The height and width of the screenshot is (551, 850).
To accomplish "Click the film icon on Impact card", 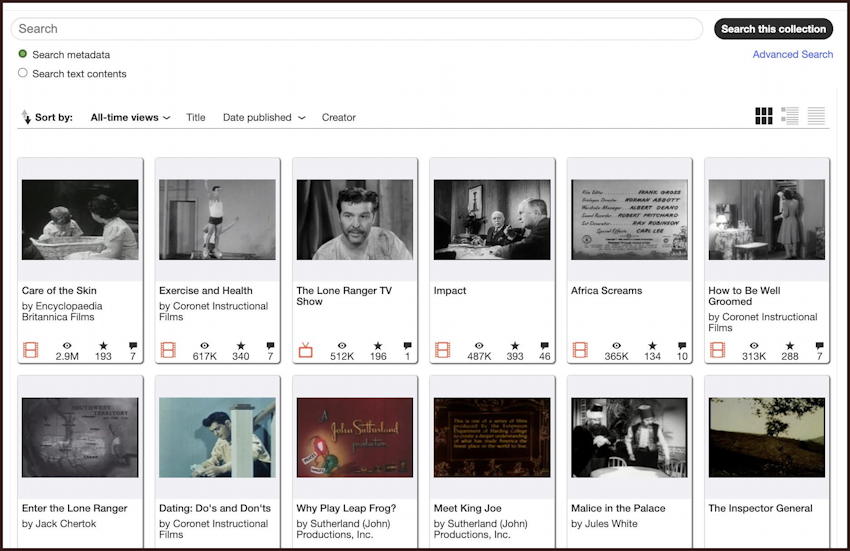I will tap(442, 350).
